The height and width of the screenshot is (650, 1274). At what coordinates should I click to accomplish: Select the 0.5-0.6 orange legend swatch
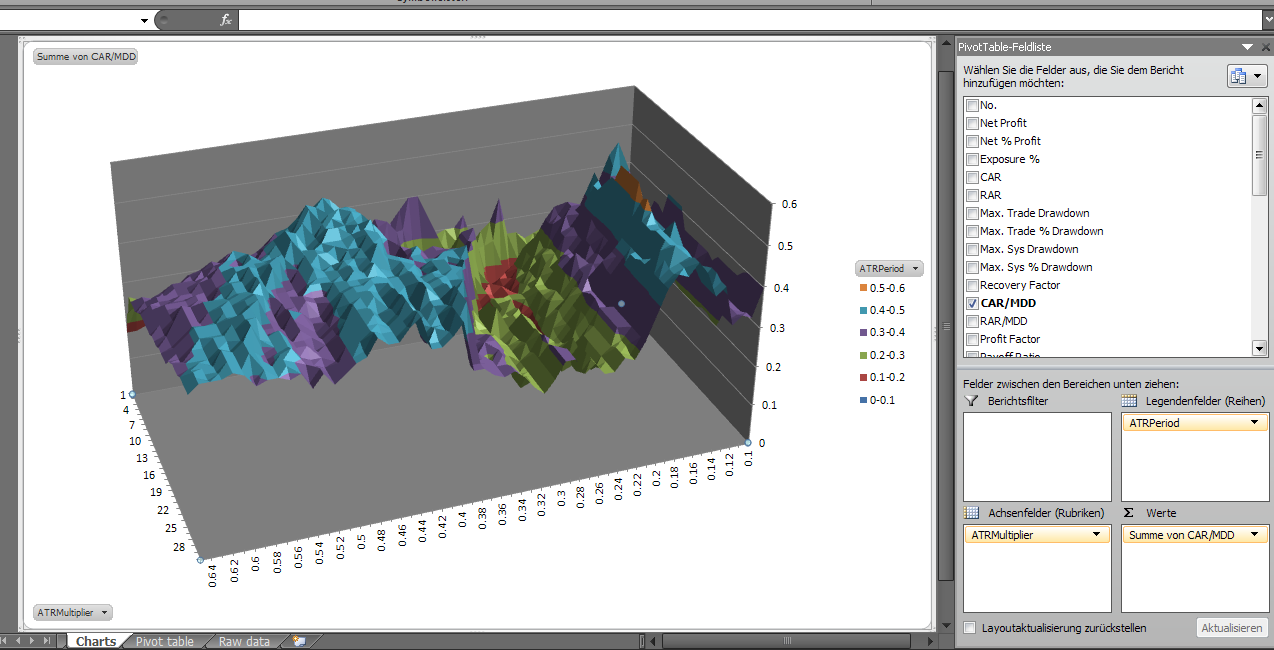point(863,288)
